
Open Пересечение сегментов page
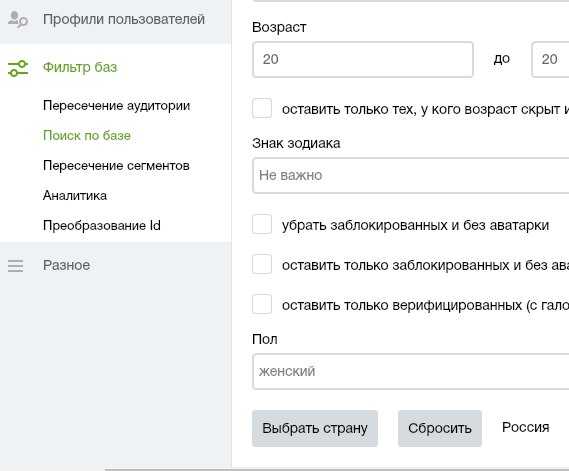coord(116,165)
